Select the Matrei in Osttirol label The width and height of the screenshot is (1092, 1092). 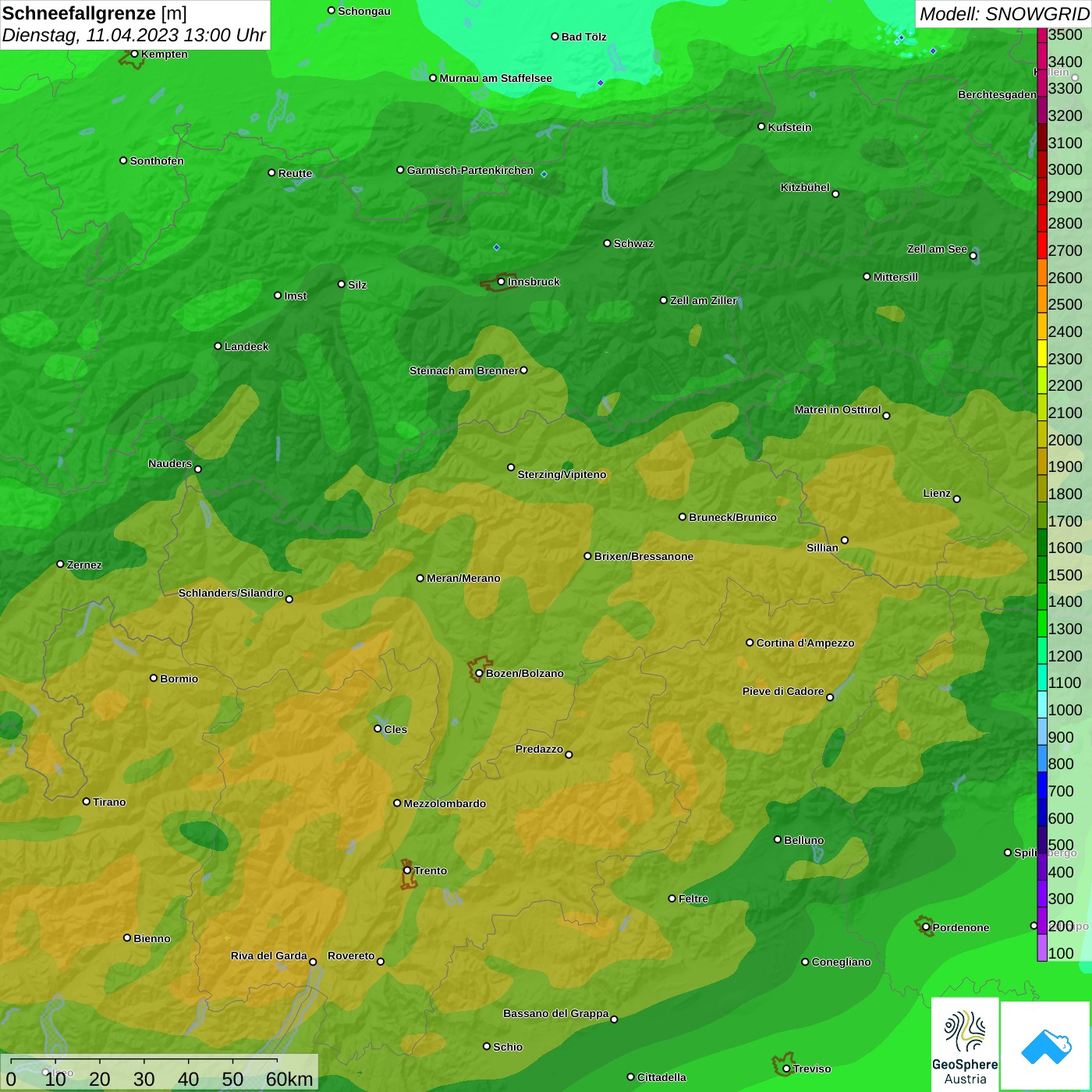(x=838, y=409)
